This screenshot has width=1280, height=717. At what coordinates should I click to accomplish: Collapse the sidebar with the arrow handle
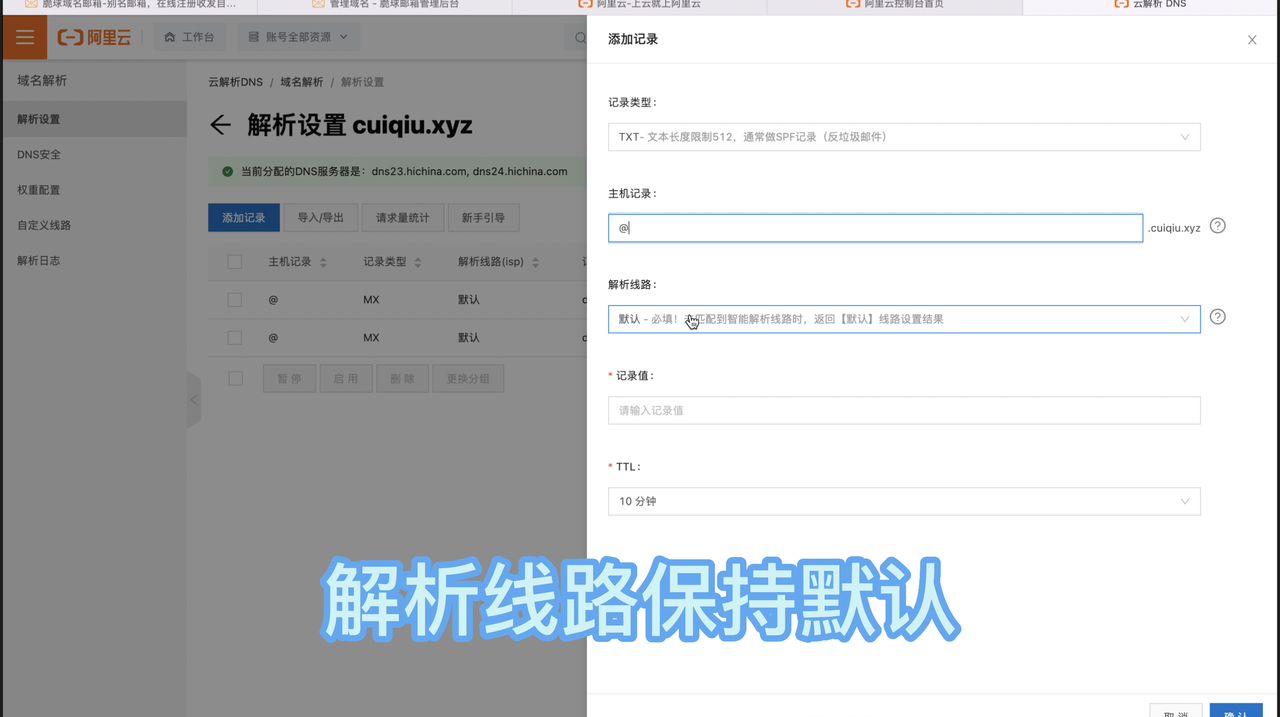[194, 400]
